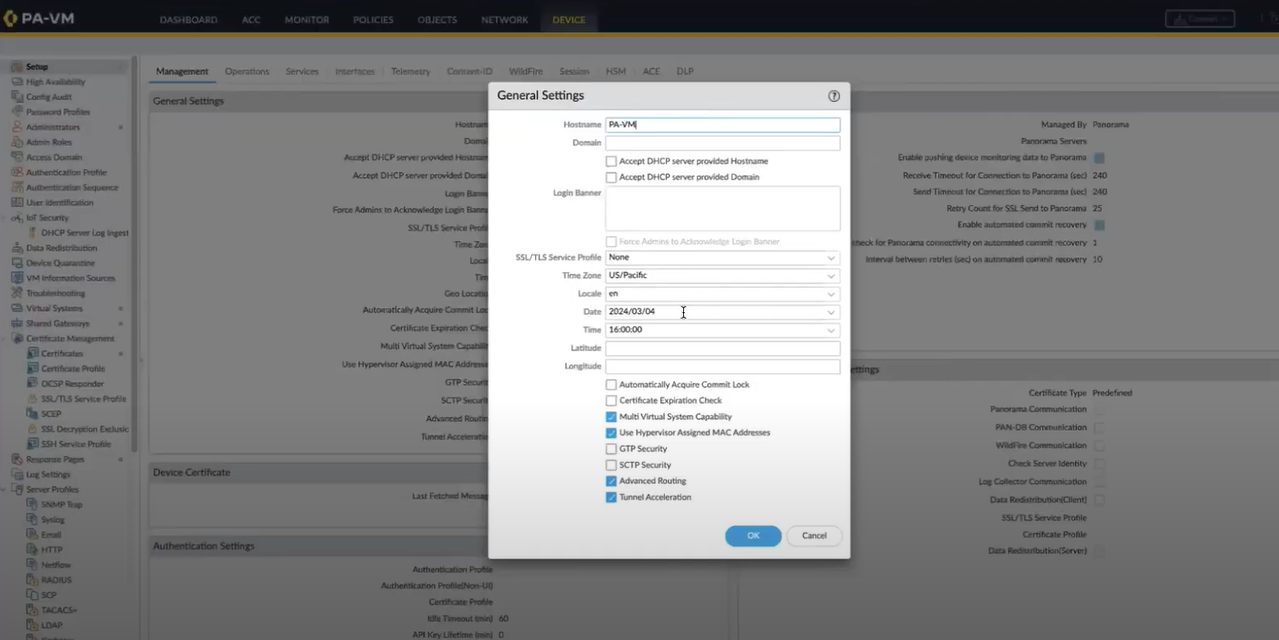Uncheck the Advanced Routing checkbox
The image size is (1279, 640).
coord(611,481)
